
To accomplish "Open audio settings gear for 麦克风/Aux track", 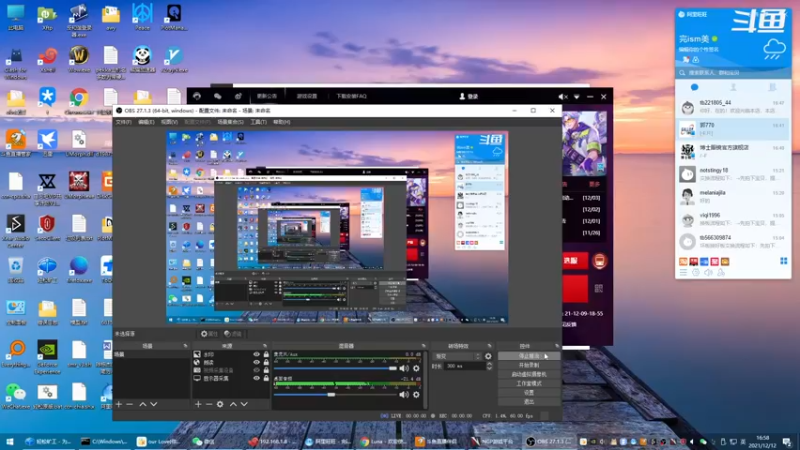I will (x=416, y=368).
